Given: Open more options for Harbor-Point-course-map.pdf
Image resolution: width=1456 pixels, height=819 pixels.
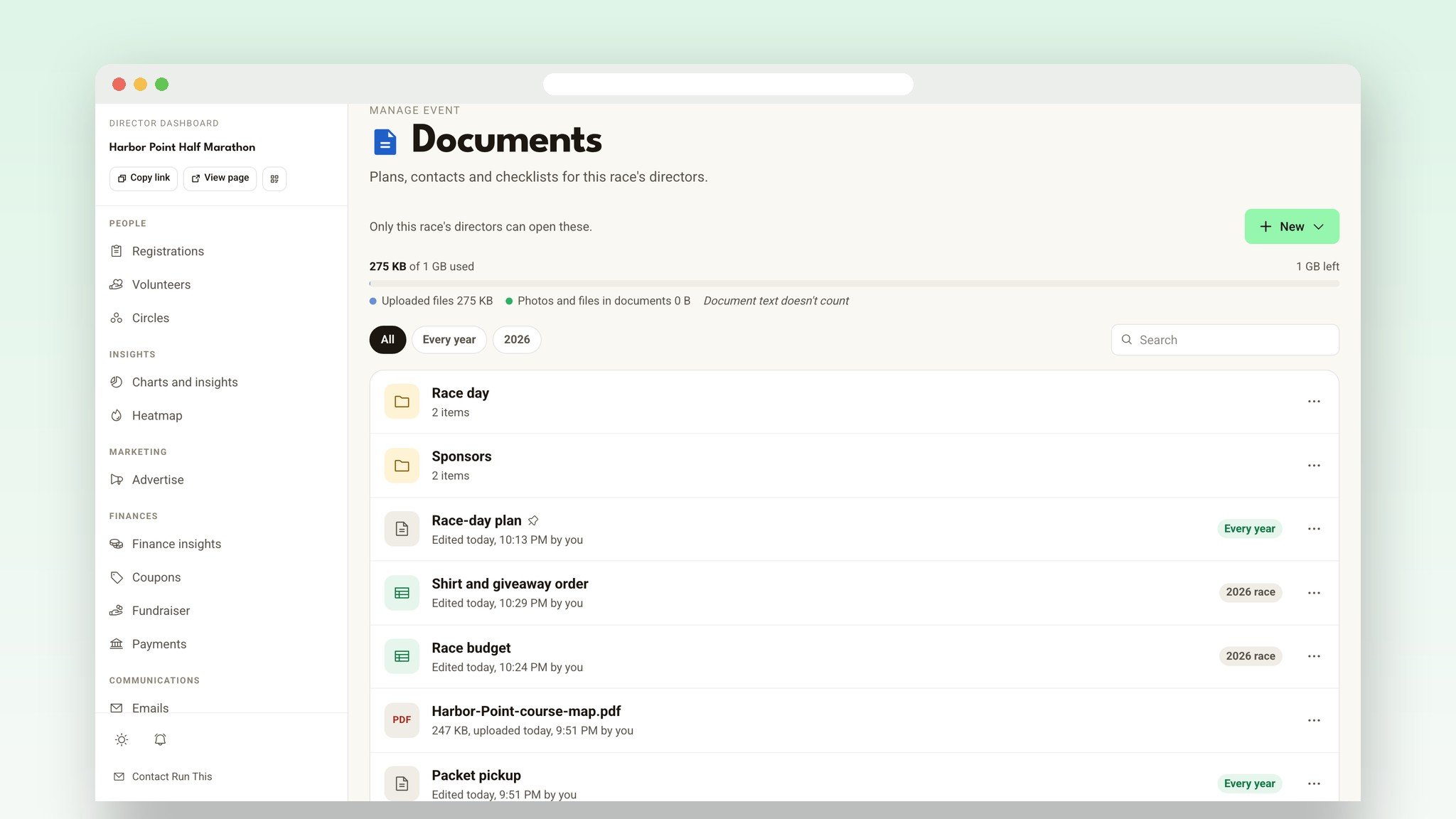Looking at the screenshot, I should click(x=1314, y=720).
